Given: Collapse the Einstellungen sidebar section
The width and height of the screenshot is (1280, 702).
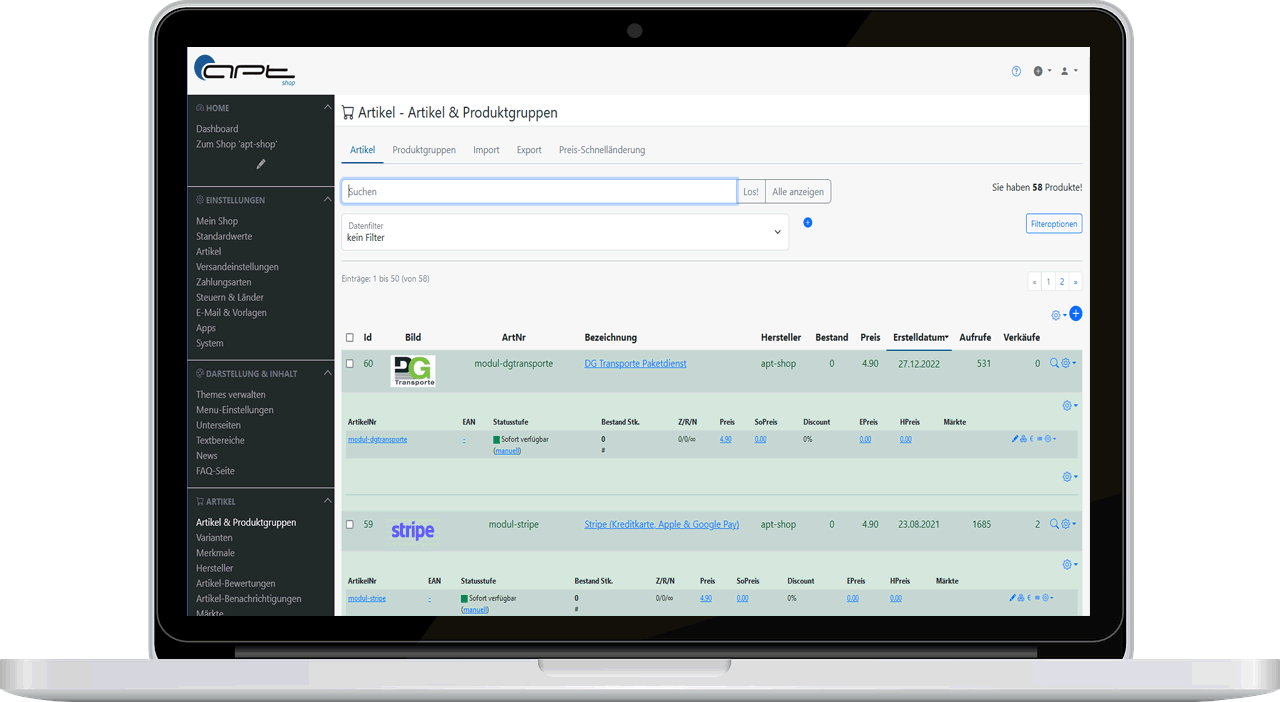Looking at the screenshot, I should 327,200.
